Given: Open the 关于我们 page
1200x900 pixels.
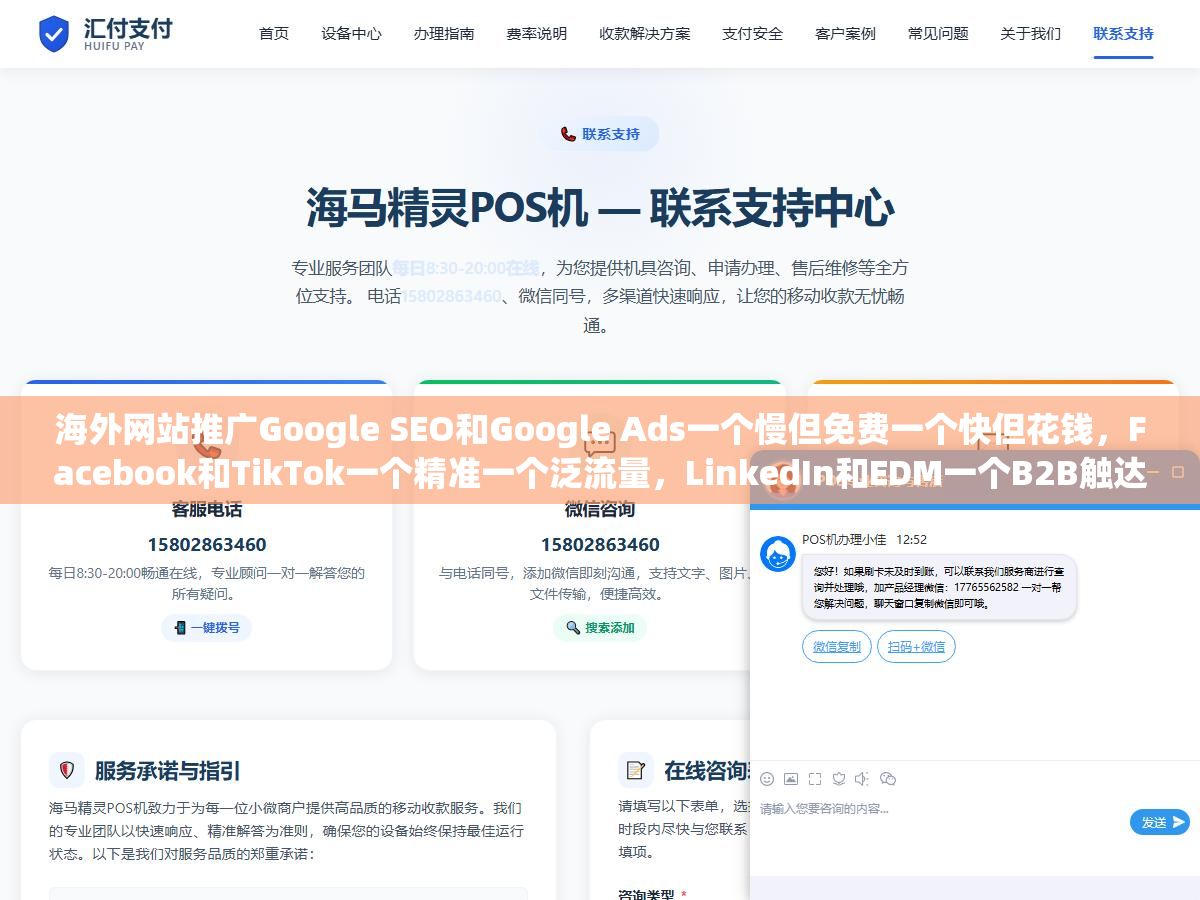Looking at the screenshot, I should pyautogui.click(x=1031, y=33).
